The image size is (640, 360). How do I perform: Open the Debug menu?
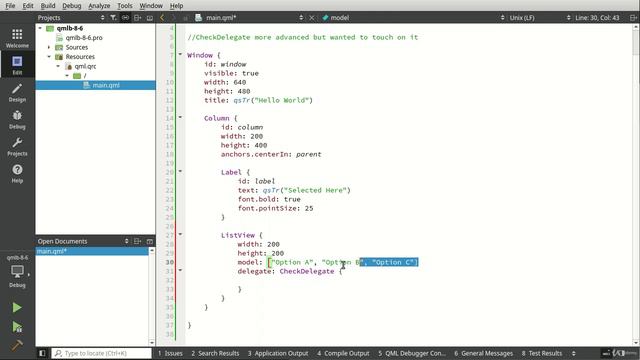coord(71,6)
